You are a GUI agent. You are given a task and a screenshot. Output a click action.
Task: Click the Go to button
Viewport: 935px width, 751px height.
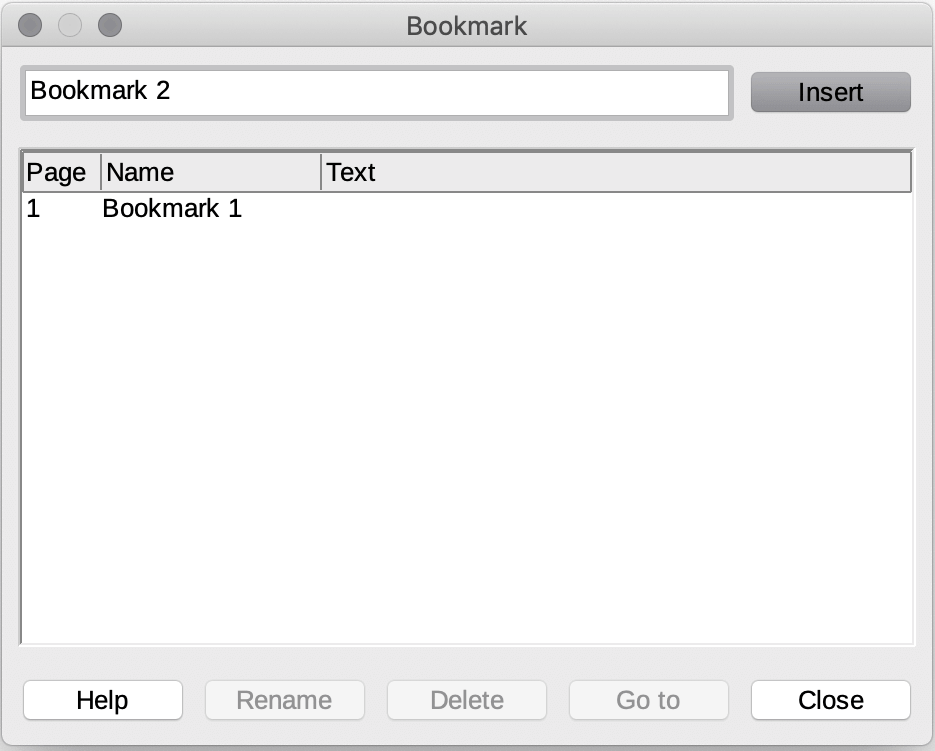click(648, 700)
